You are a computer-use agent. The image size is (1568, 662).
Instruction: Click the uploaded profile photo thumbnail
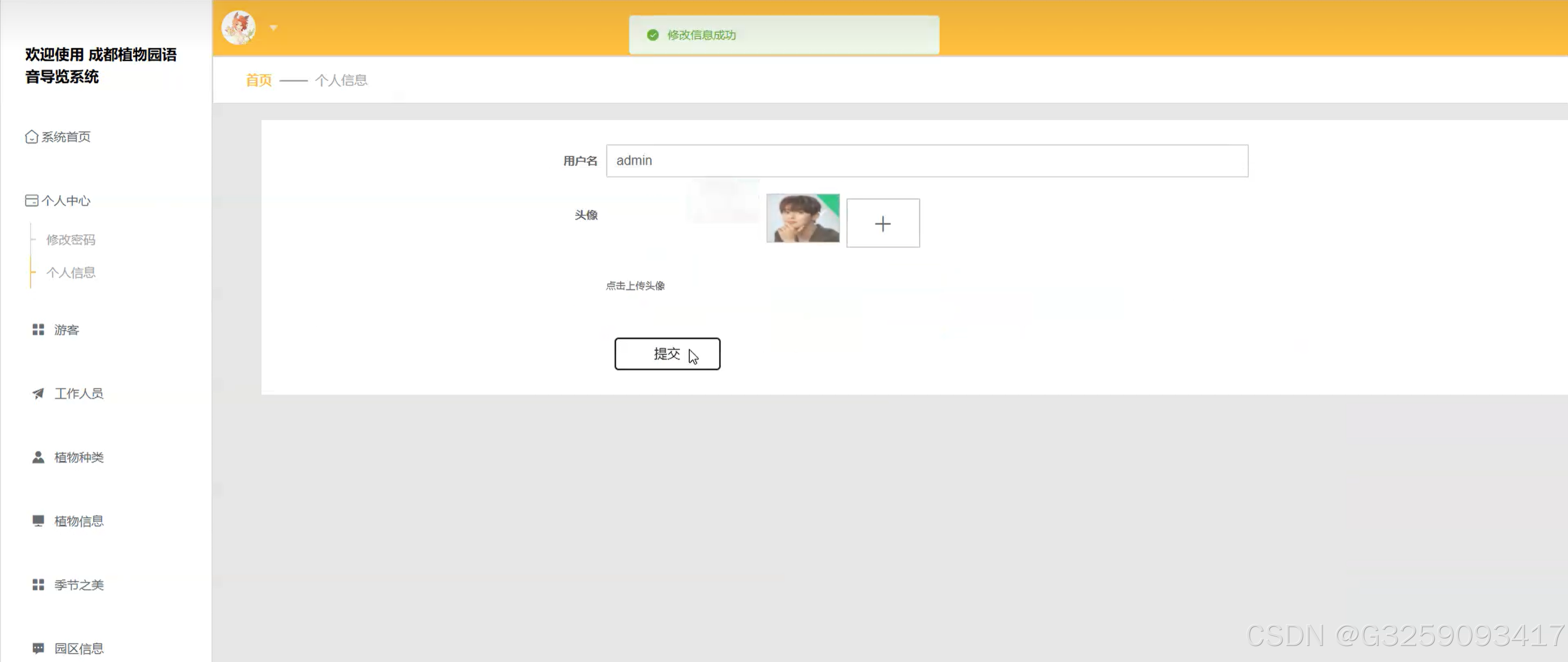(x=802, y=219)
